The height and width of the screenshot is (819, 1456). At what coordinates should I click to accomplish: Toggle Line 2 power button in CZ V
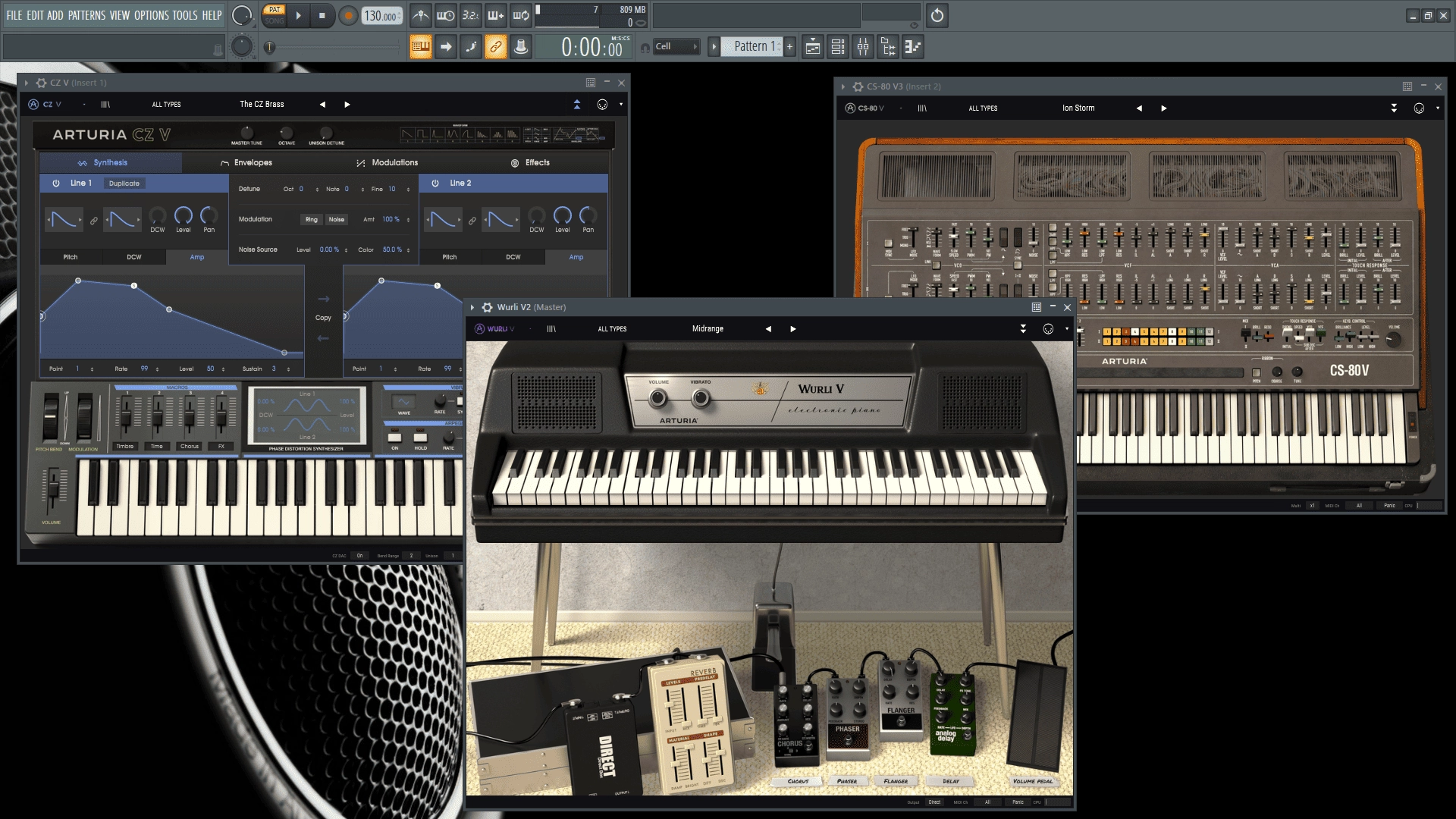(435, 183)
